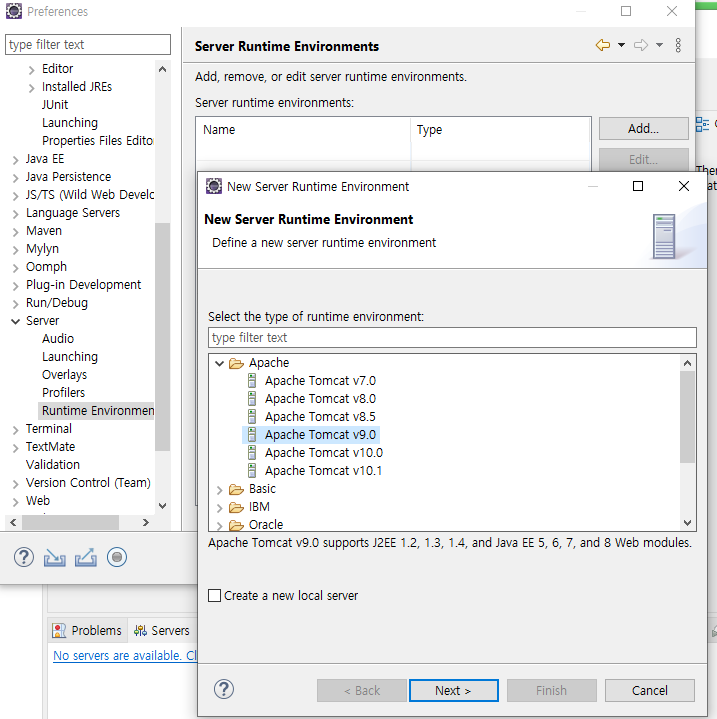
Task: Click the preferences tree horizontal scrollbar thumb
Action: point(71,522)
